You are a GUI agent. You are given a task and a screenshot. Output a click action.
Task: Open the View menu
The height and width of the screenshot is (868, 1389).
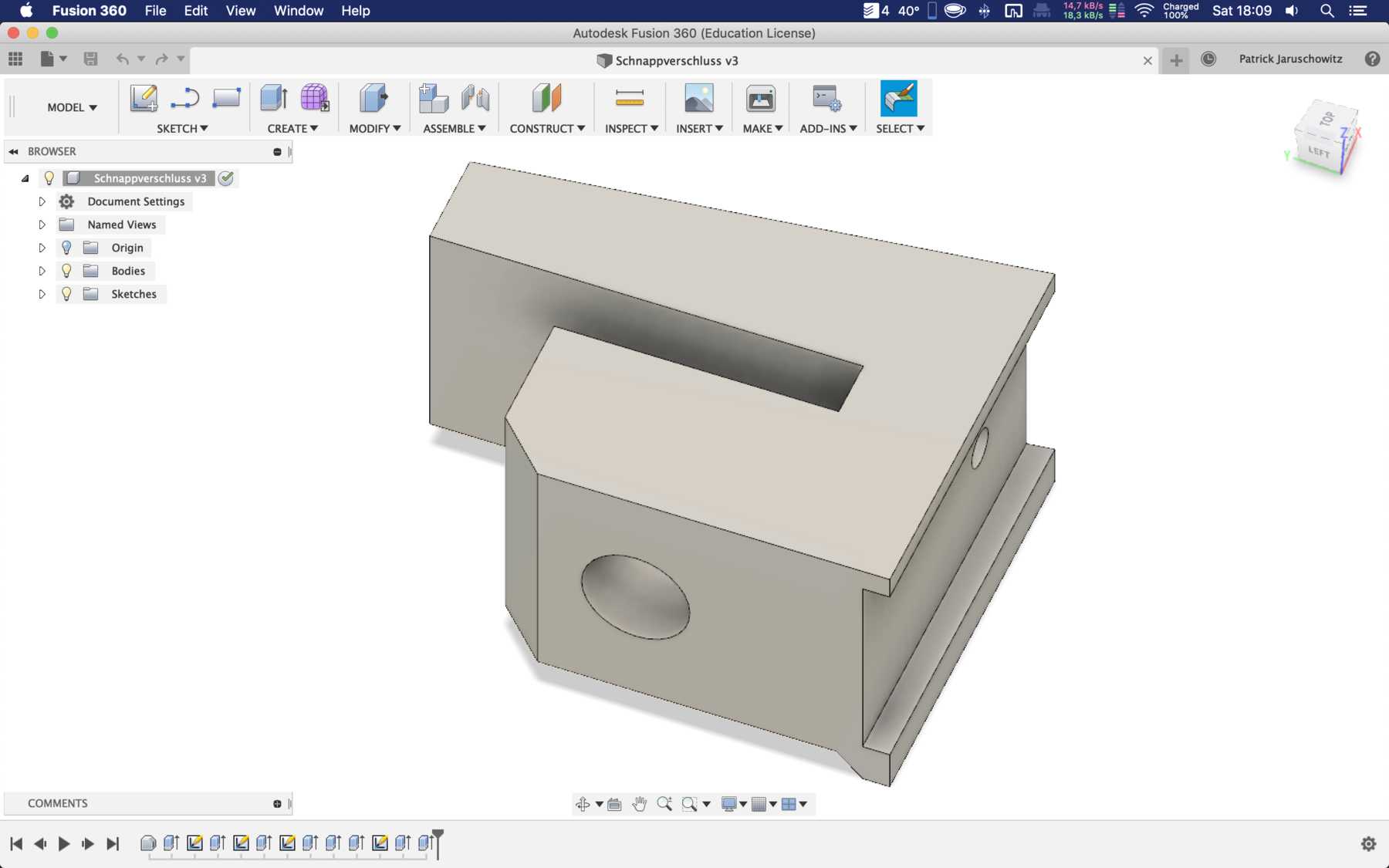241,11
